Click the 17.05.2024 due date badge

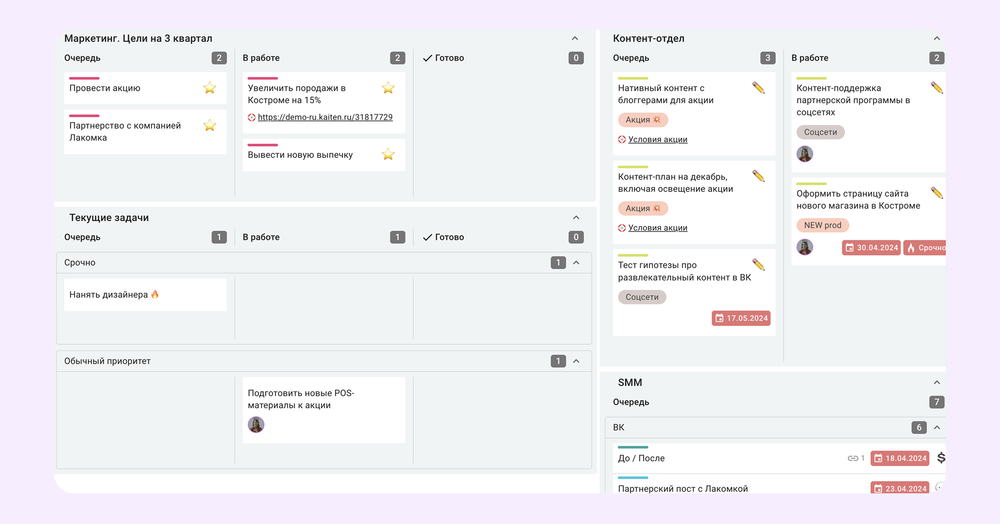[x=741, y=318]
